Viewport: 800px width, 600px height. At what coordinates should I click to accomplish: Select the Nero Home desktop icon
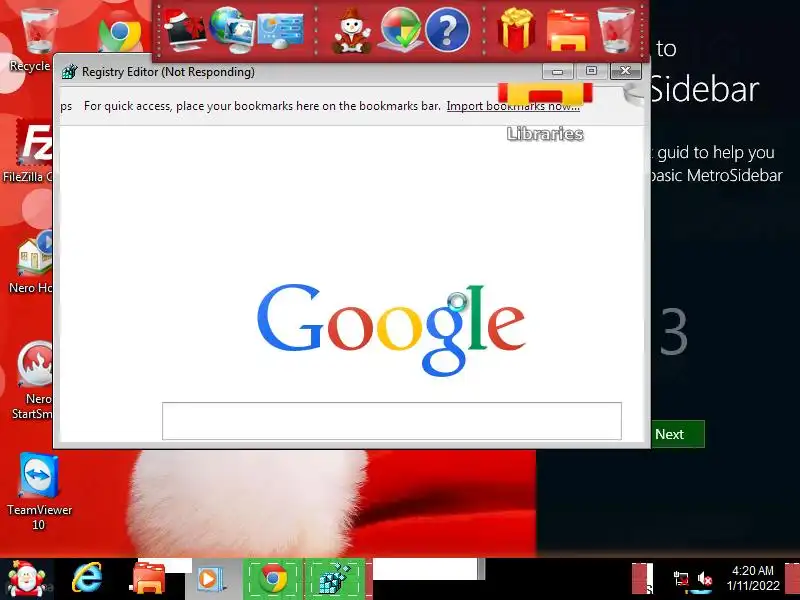(x=32, y=262)
